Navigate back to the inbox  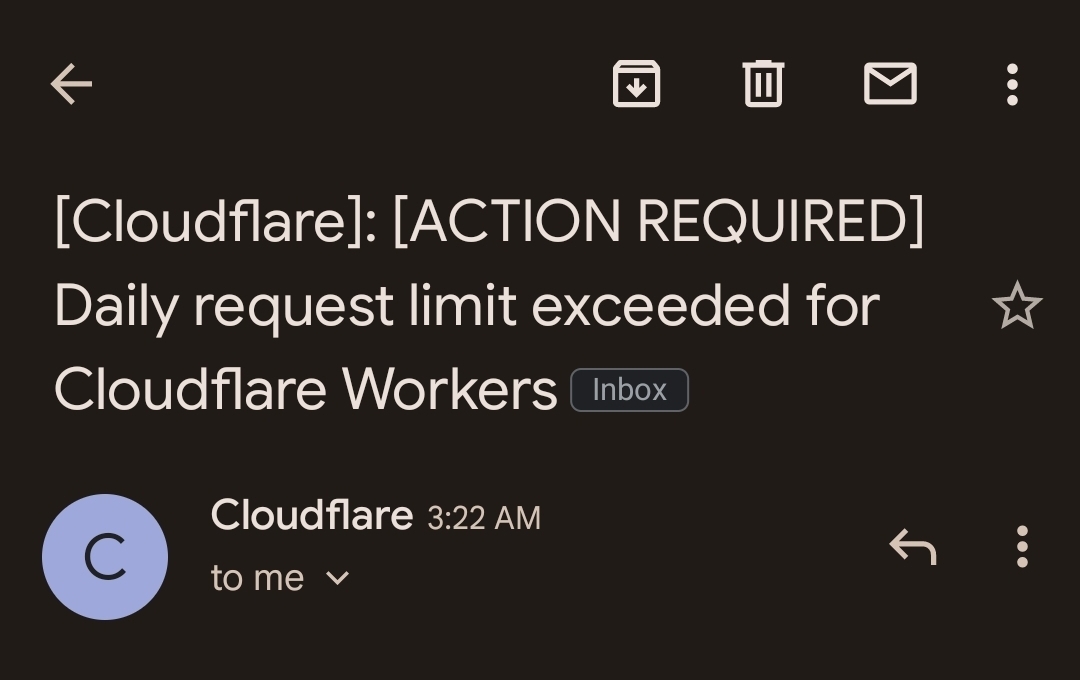tap(70, 84)
